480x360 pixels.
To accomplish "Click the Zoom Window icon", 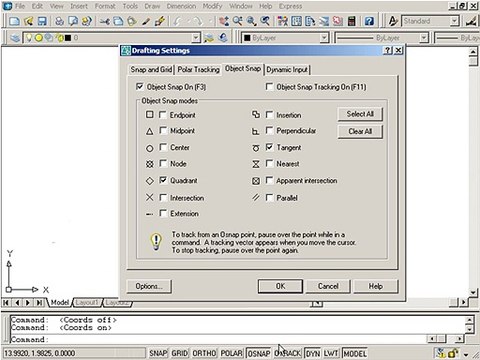I will click(251, 21).
